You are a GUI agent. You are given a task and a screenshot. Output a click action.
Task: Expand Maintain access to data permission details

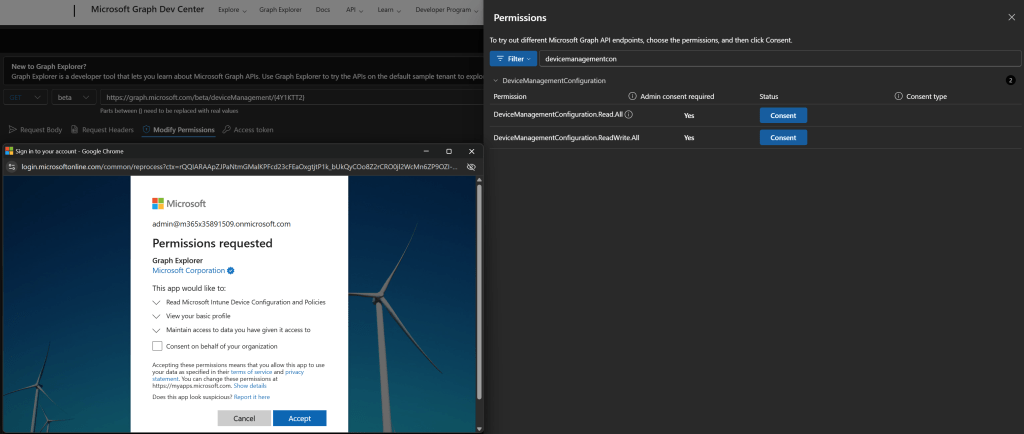pos(156,330)
